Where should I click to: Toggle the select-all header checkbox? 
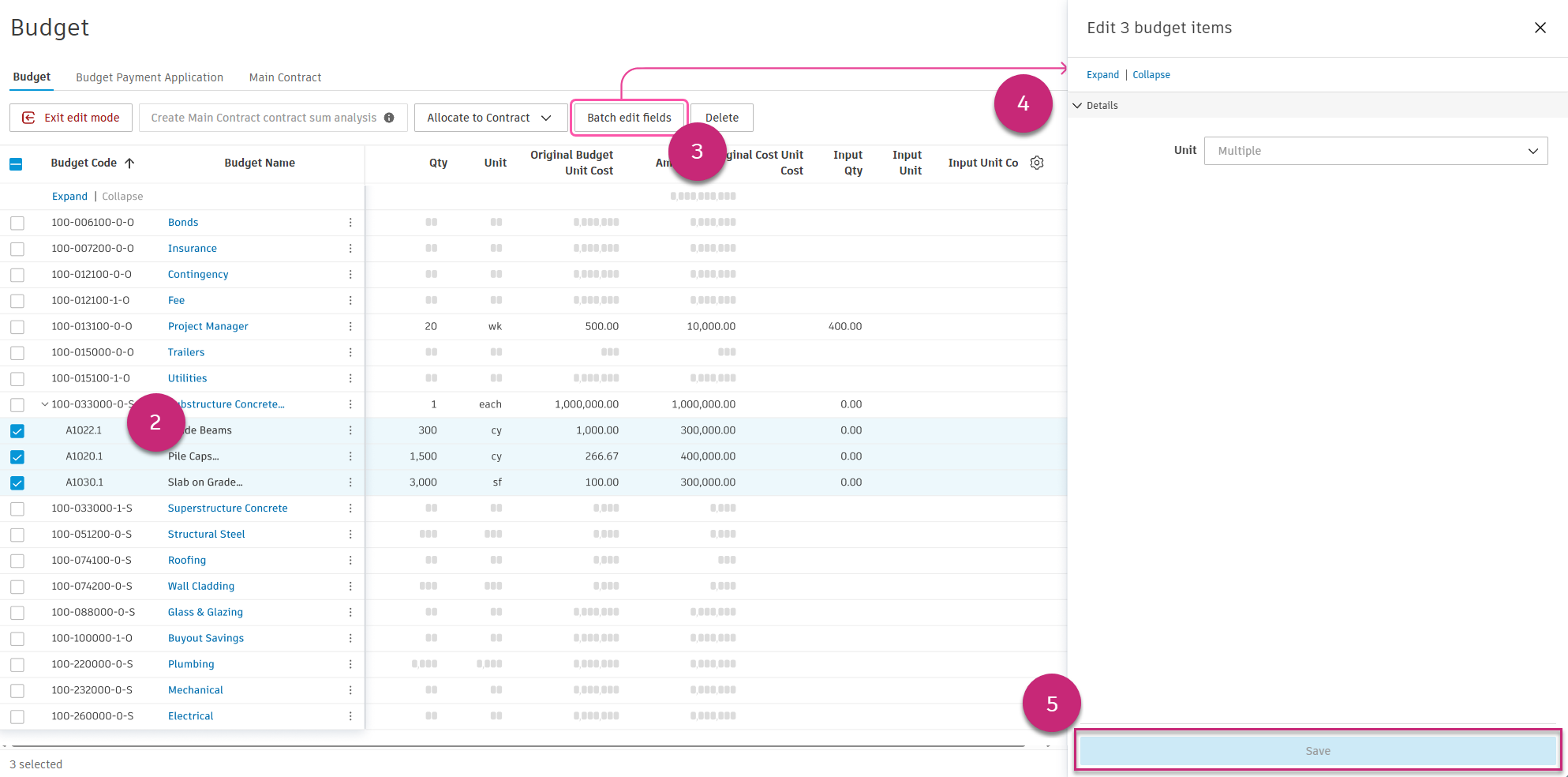coord(16,164)
